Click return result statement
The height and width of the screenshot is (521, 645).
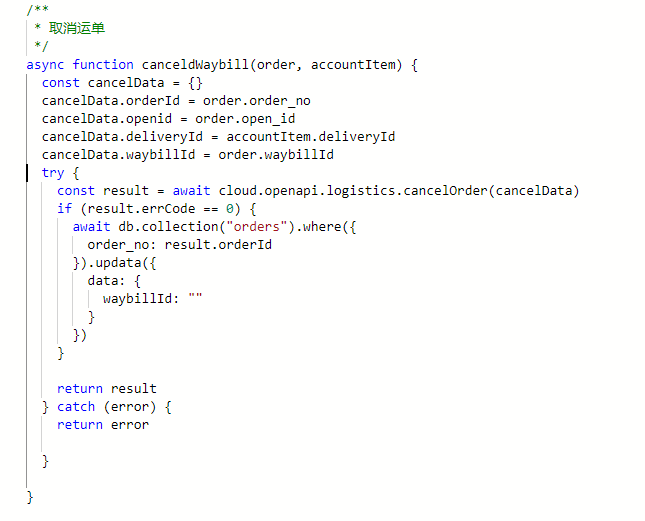coord(107,389)
